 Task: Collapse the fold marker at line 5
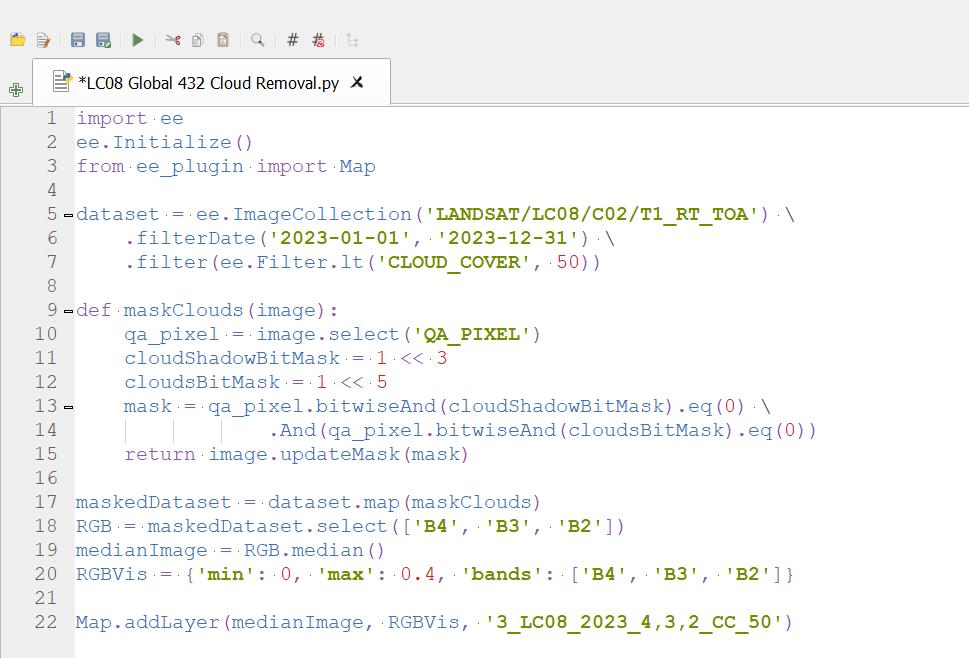(69, 215)
